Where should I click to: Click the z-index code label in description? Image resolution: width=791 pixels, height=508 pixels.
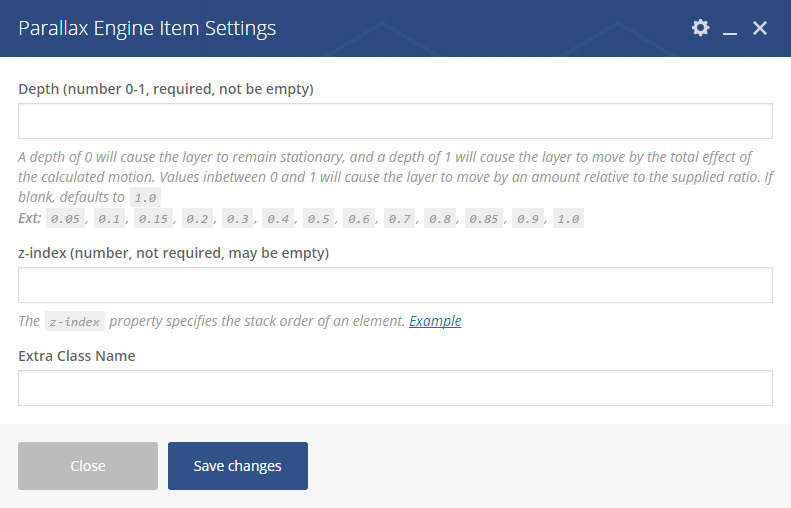point(75,321)
